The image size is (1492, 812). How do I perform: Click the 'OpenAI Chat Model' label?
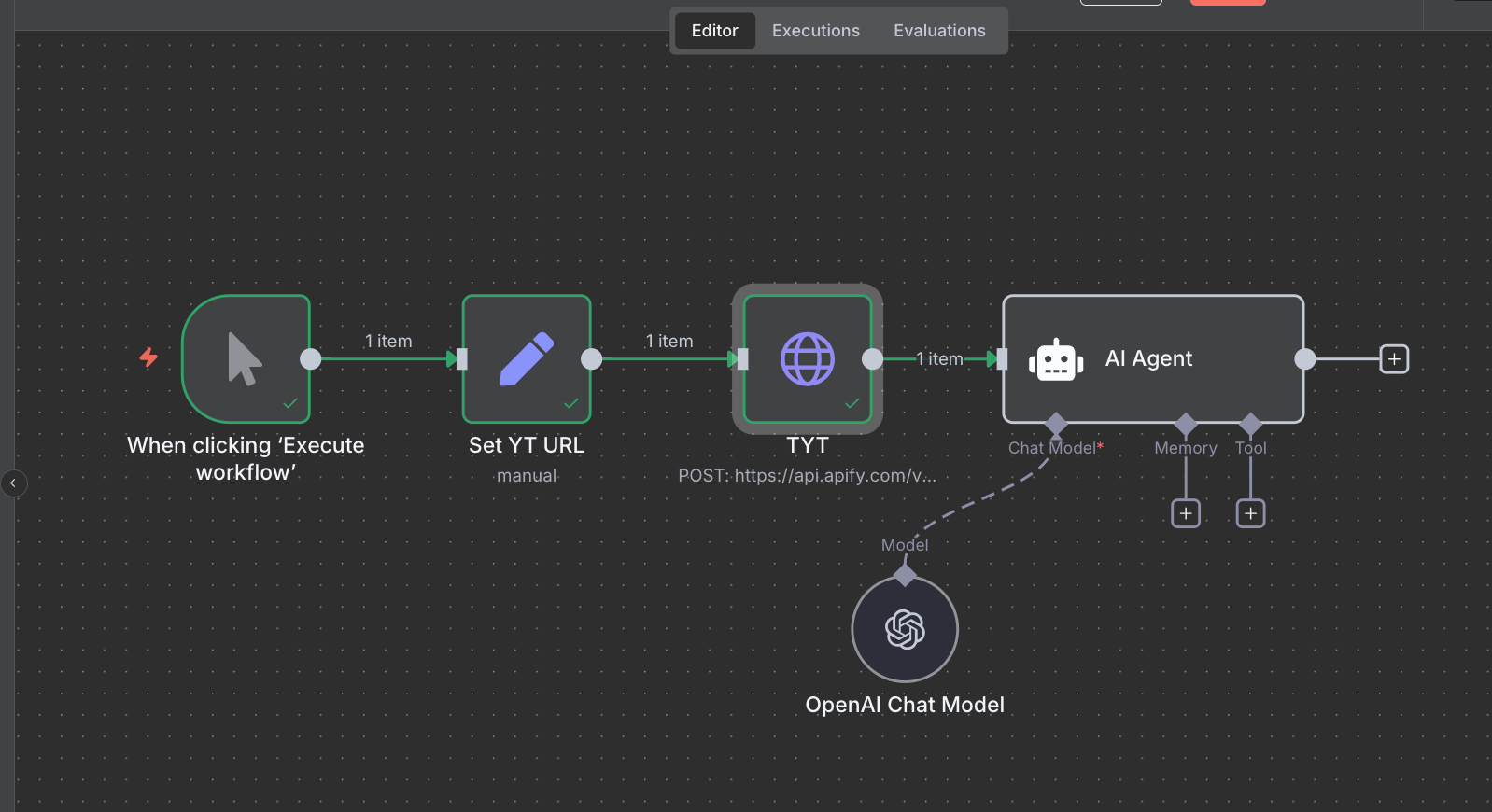(x=905, y=705)
